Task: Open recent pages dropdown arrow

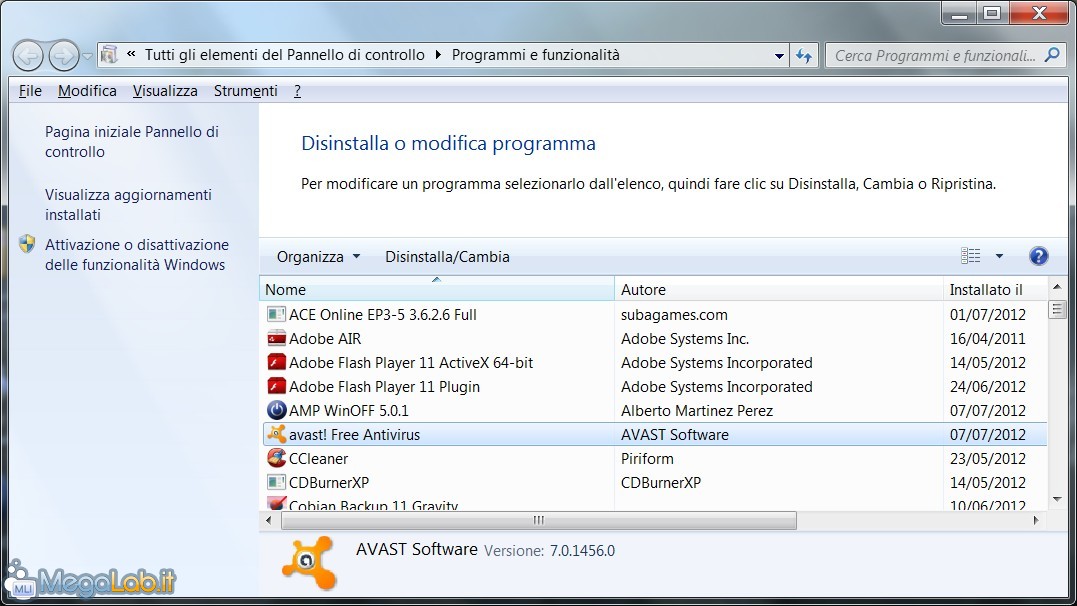Action: pyautogui.click(x=87, y=56)
